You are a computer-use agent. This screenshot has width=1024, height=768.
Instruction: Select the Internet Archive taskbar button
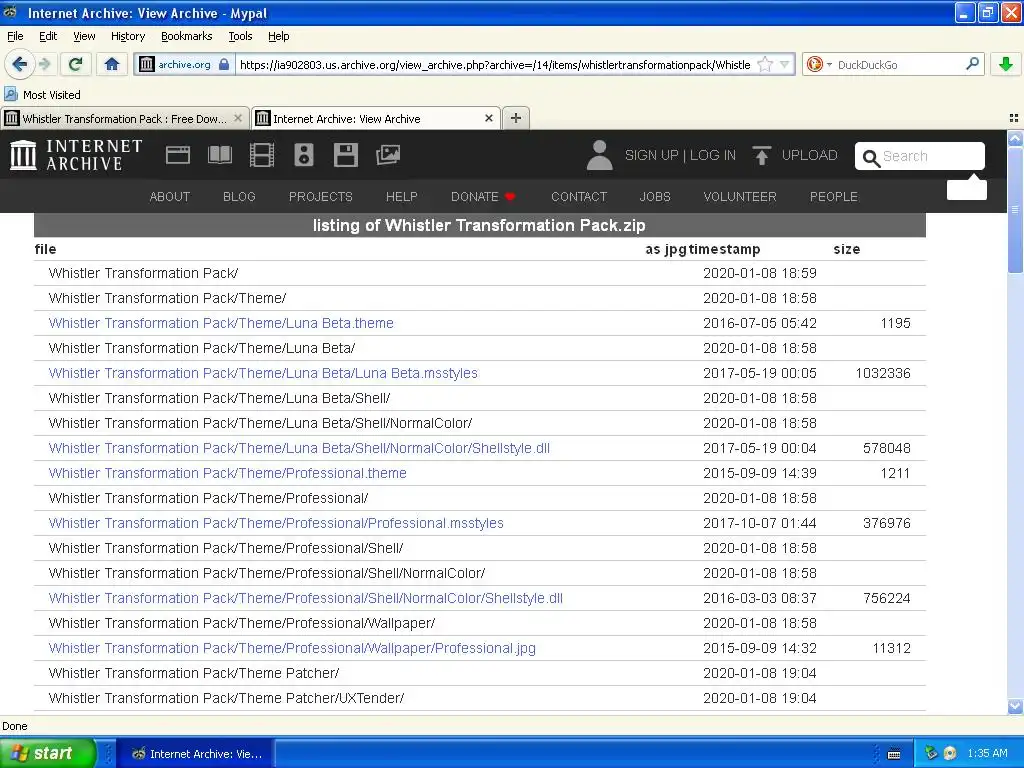pos(197,754)
